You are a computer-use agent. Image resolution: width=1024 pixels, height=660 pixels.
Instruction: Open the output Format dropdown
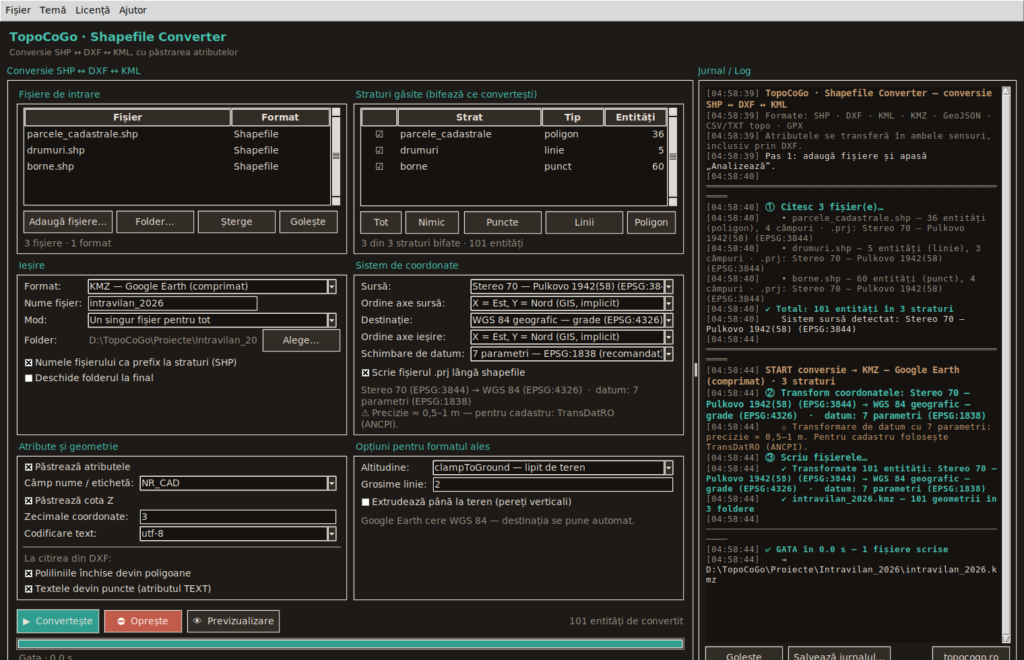pos(212,286)
